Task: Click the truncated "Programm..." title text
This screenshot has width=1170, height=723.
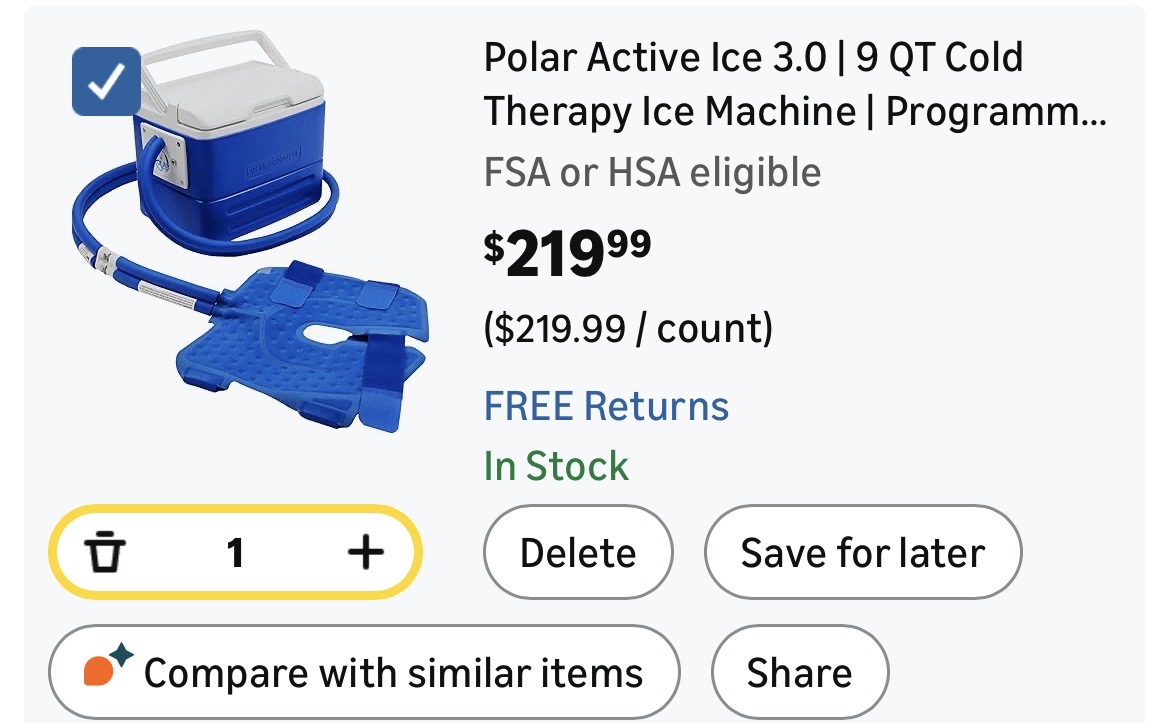Action: (x=996, y=112)
